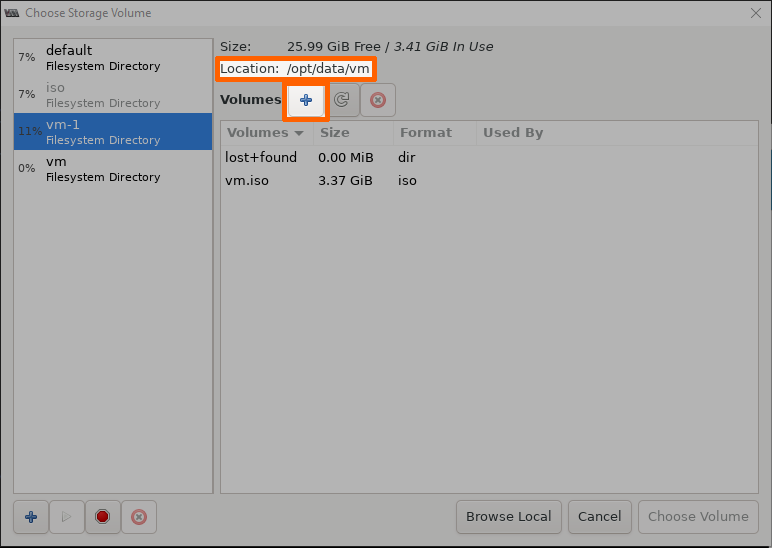Select the vm-1 storage pool

[x=113, y=132]
